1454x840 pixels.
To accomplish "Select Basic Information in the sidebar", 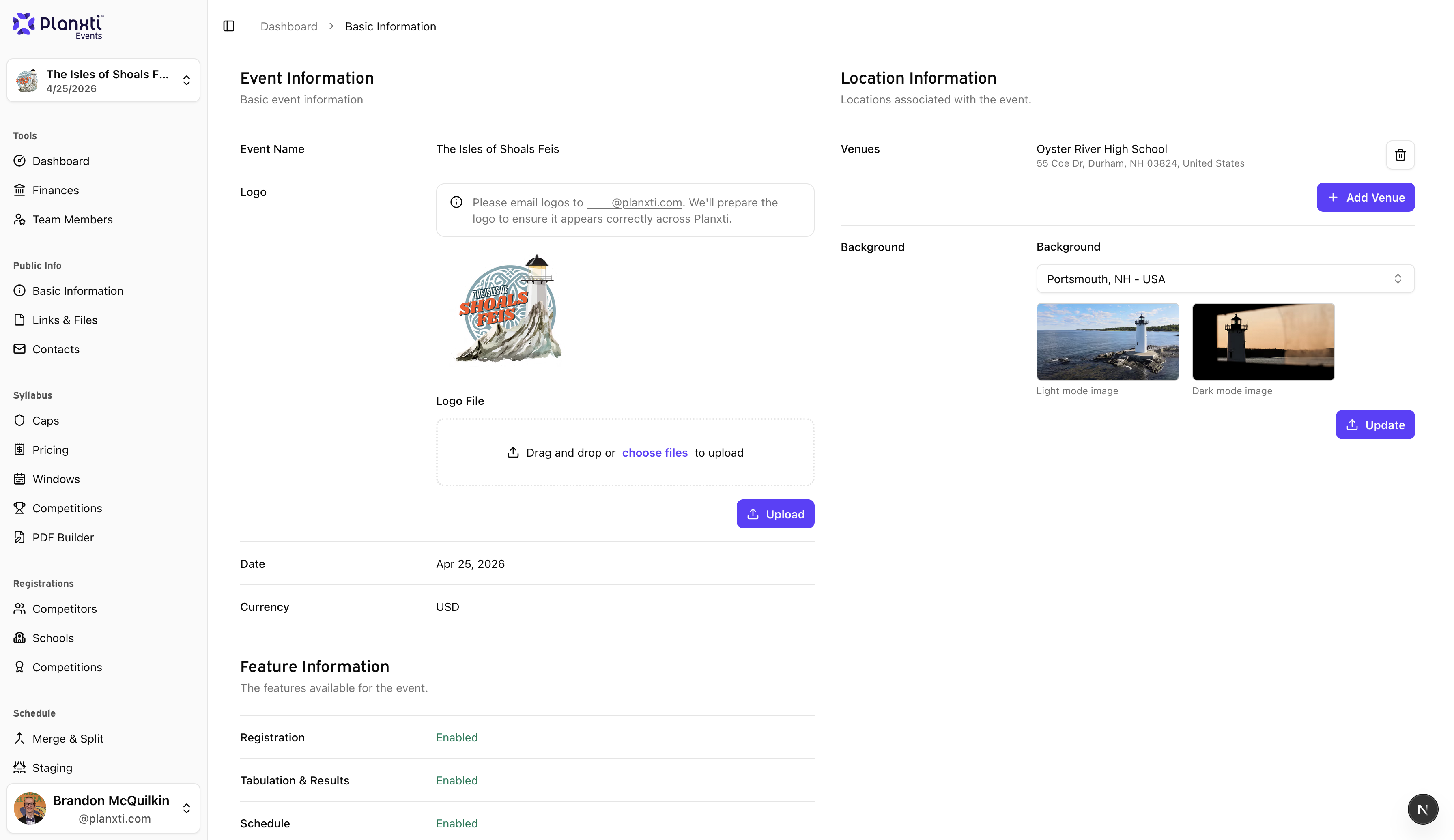I will point(78,291).
